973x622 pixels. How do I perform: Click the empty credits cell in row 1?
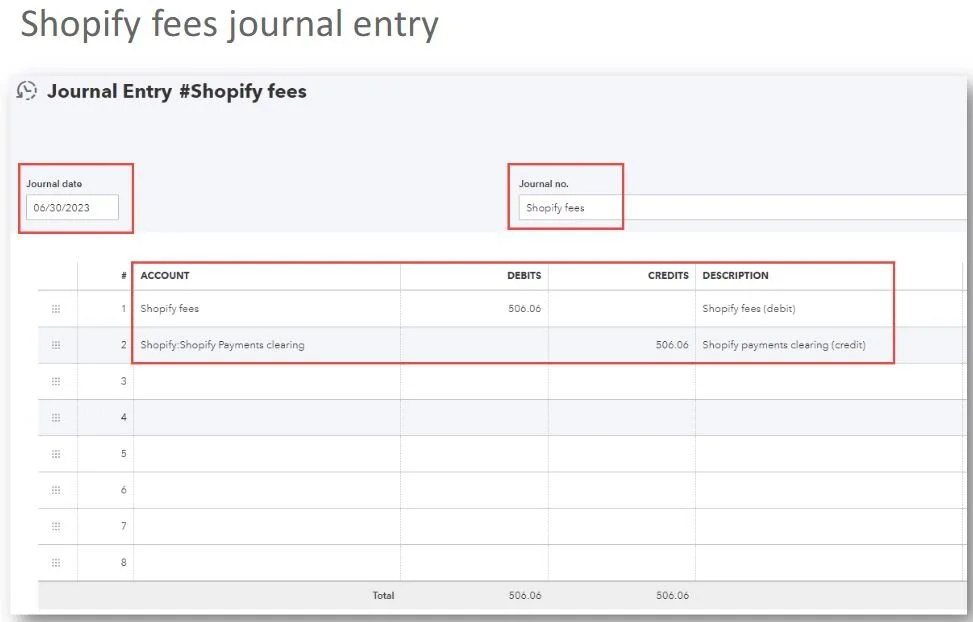[622, 309]
